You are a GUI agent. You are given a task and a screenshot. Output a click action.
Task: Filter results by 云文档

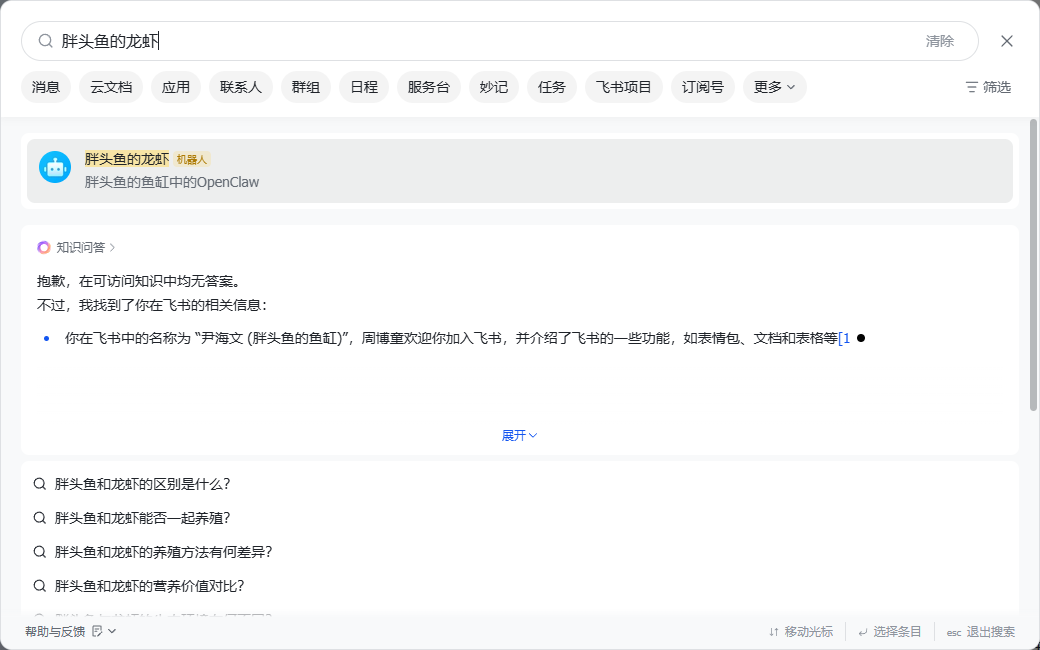pyautogui.click(x=111, y=87)
